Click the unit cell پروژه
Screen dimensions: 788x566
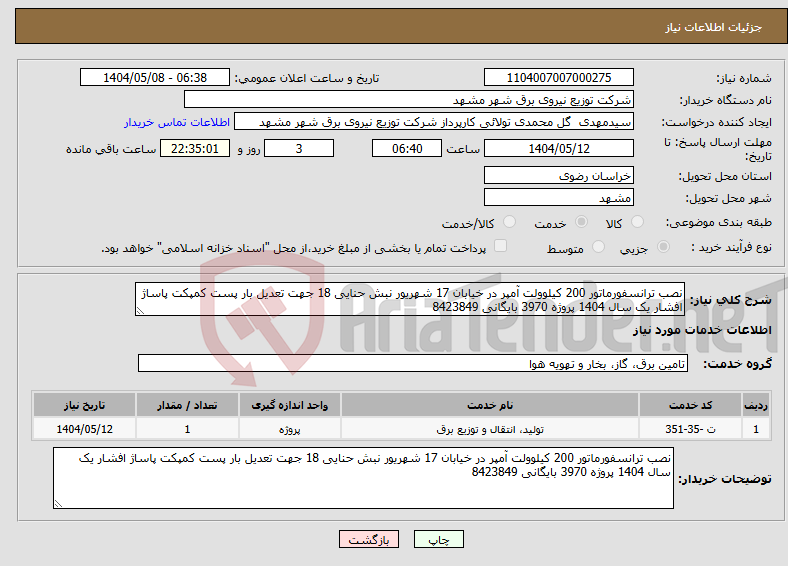coord(289,429)
